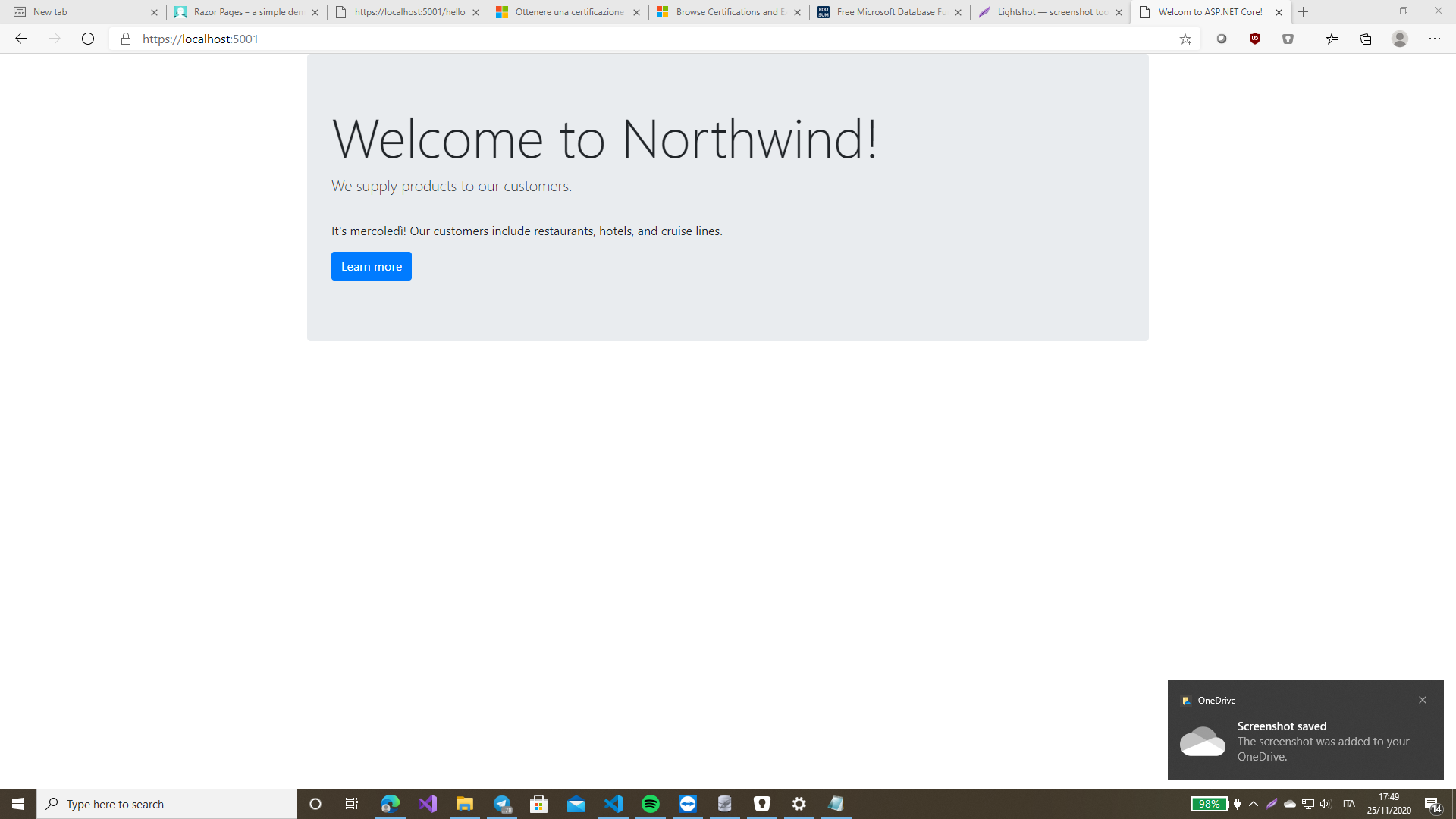Open the Enpass extension icon in toolbar

1288,39
